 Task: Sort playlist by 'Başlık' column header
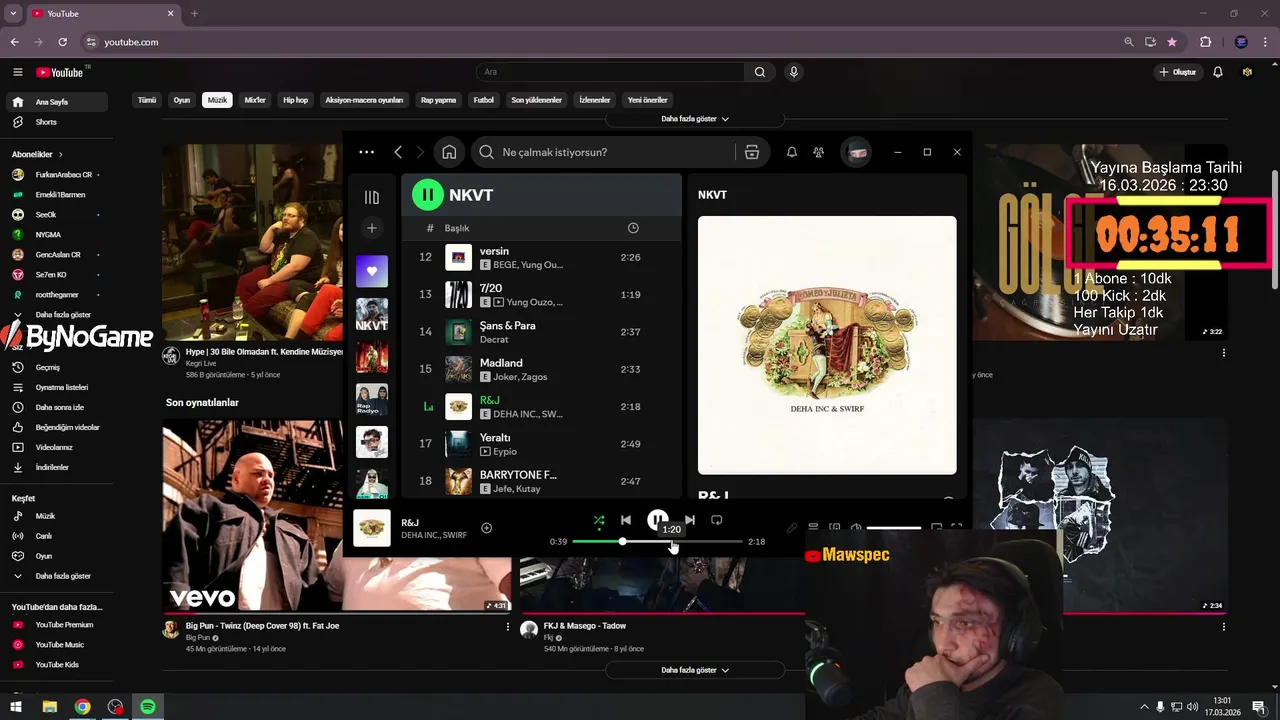pos(457,228)
